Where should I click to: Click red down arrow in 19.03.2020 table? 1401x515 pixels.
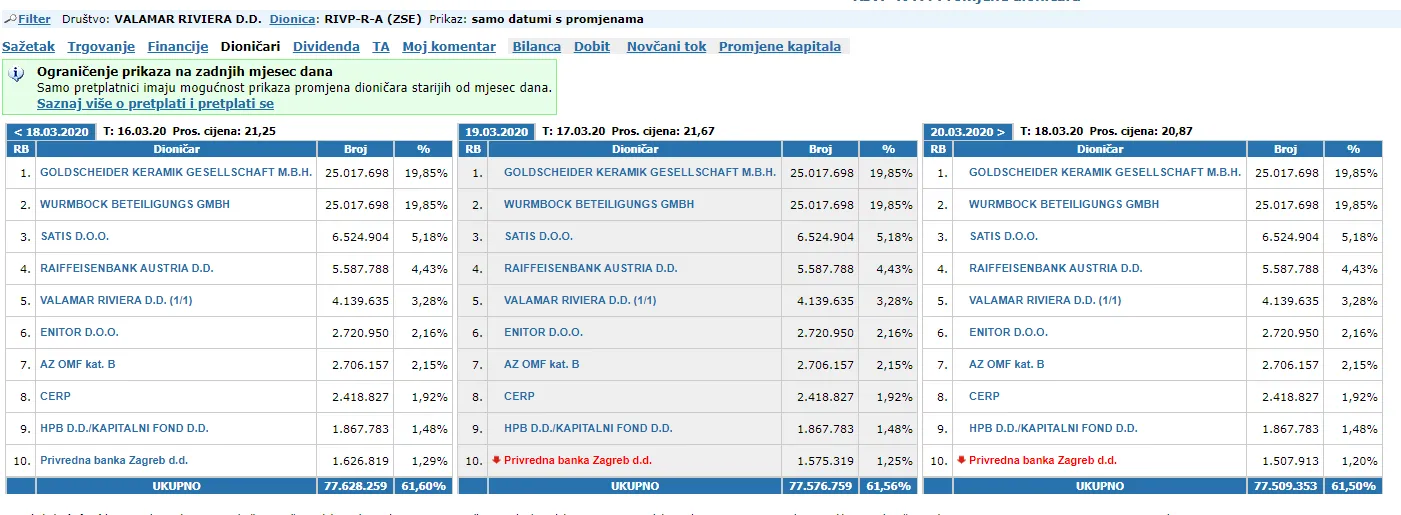(x=497, y=460)
